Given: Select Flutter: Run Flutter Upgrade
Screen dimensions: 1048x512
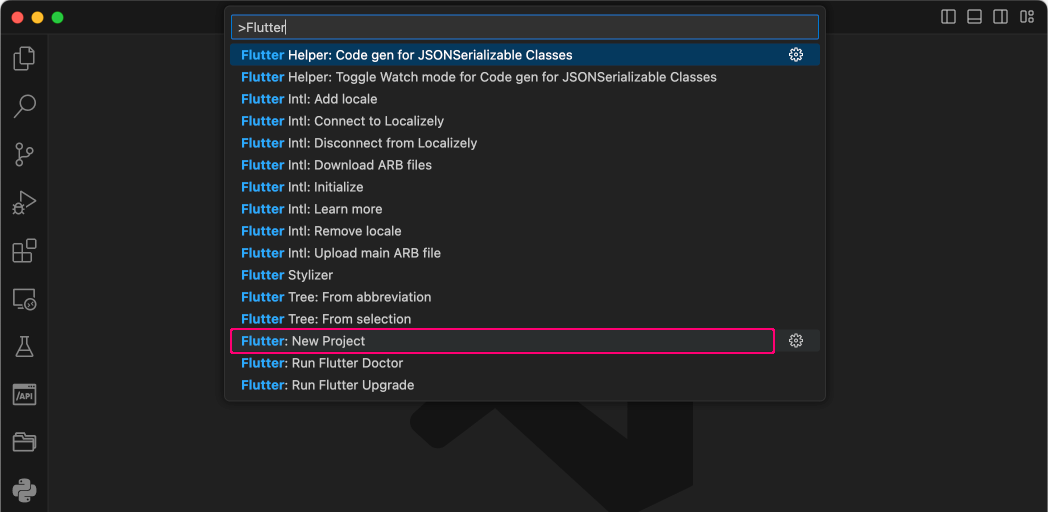Looking at the screenshot, I should pyautogui.click(x=525, y=385).
